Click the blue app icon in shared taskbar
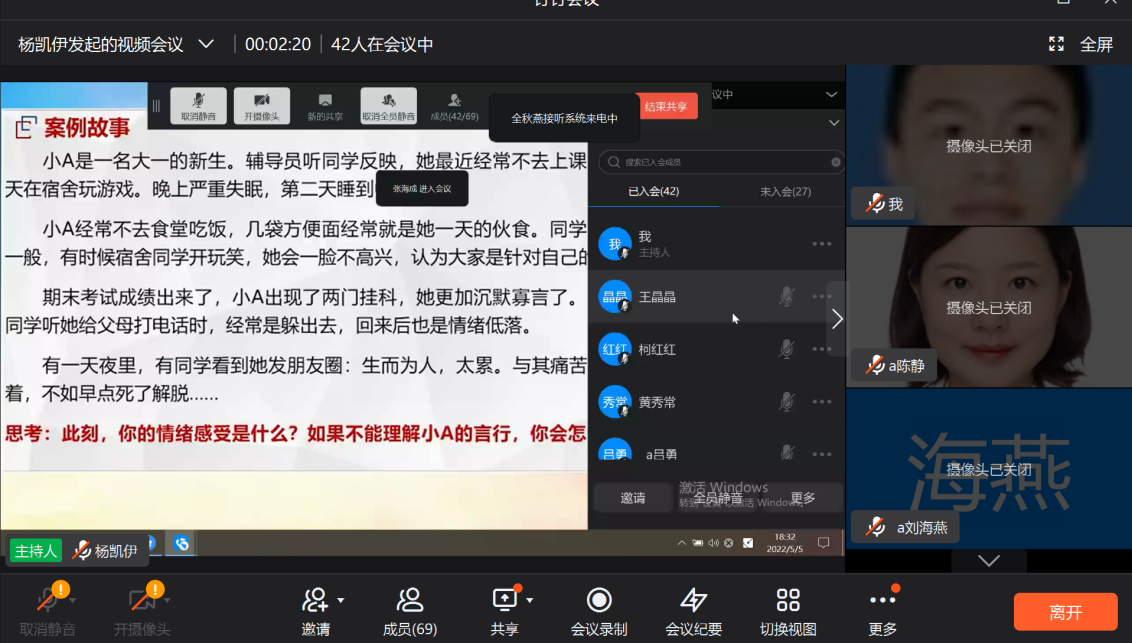The width and height of the screenshot is (1132, 643). (x=181, y=543)
